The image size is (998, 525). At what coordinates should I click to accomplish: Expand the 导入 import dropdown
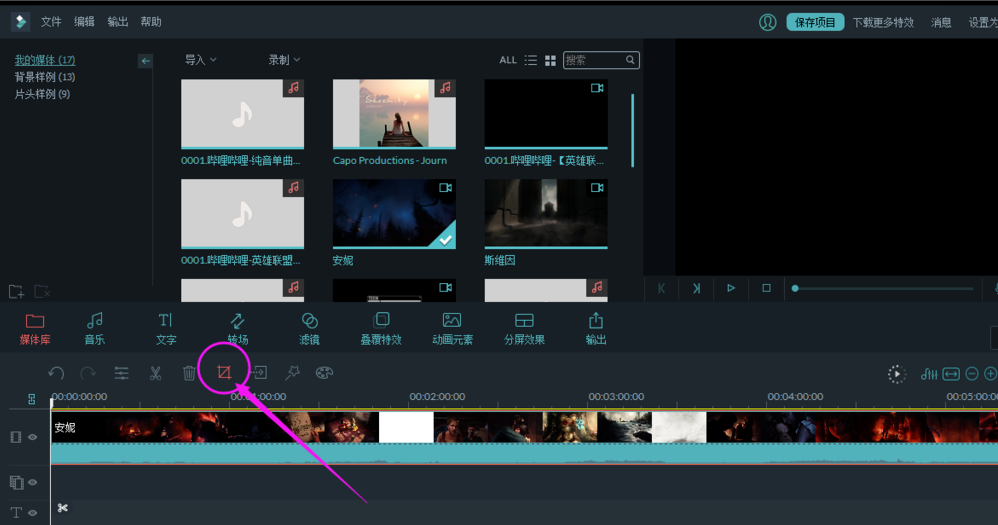200,60
